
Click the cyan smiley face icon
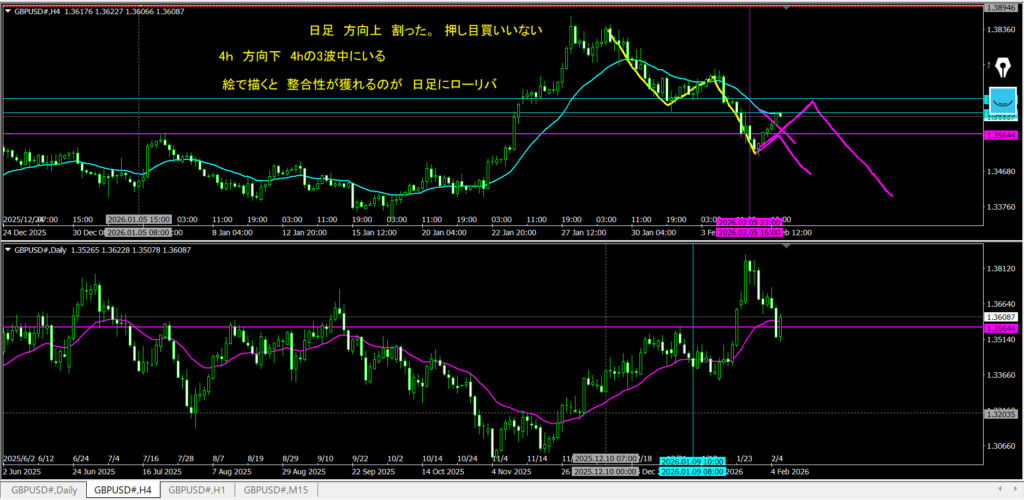(x=1002, y=102)
